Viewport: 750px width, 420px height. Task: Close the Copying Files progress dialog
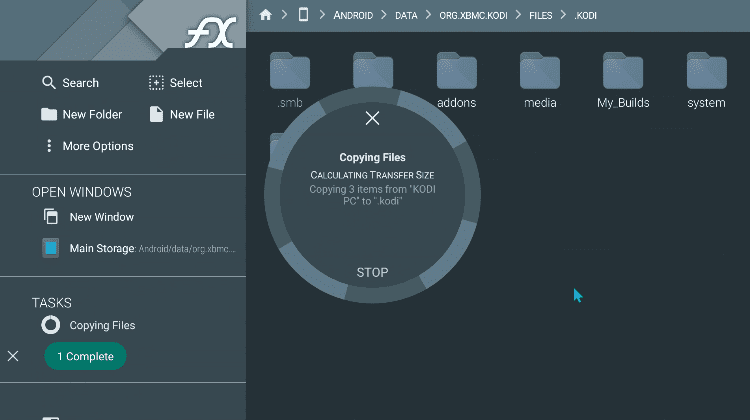tap(372, 118)
